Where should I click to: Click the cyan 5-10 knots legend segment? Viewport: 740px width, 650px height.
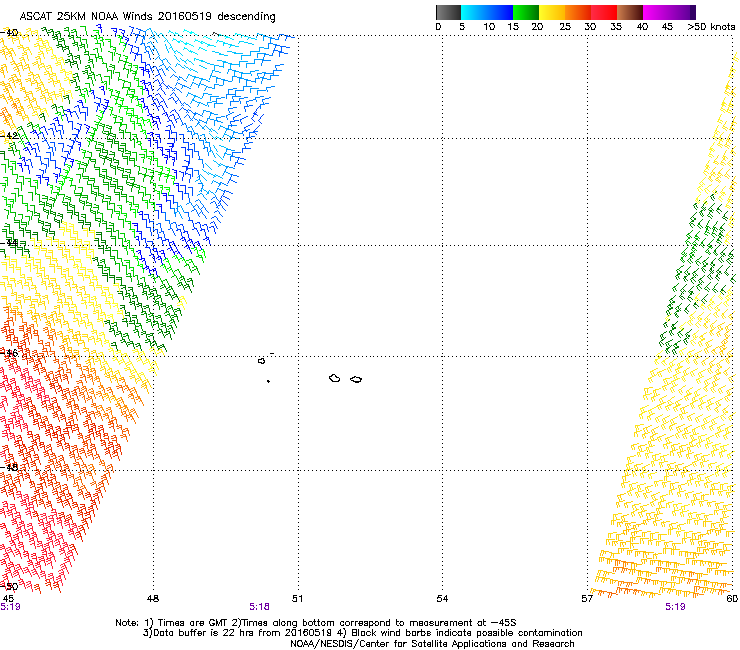click(x=474, y=12)
